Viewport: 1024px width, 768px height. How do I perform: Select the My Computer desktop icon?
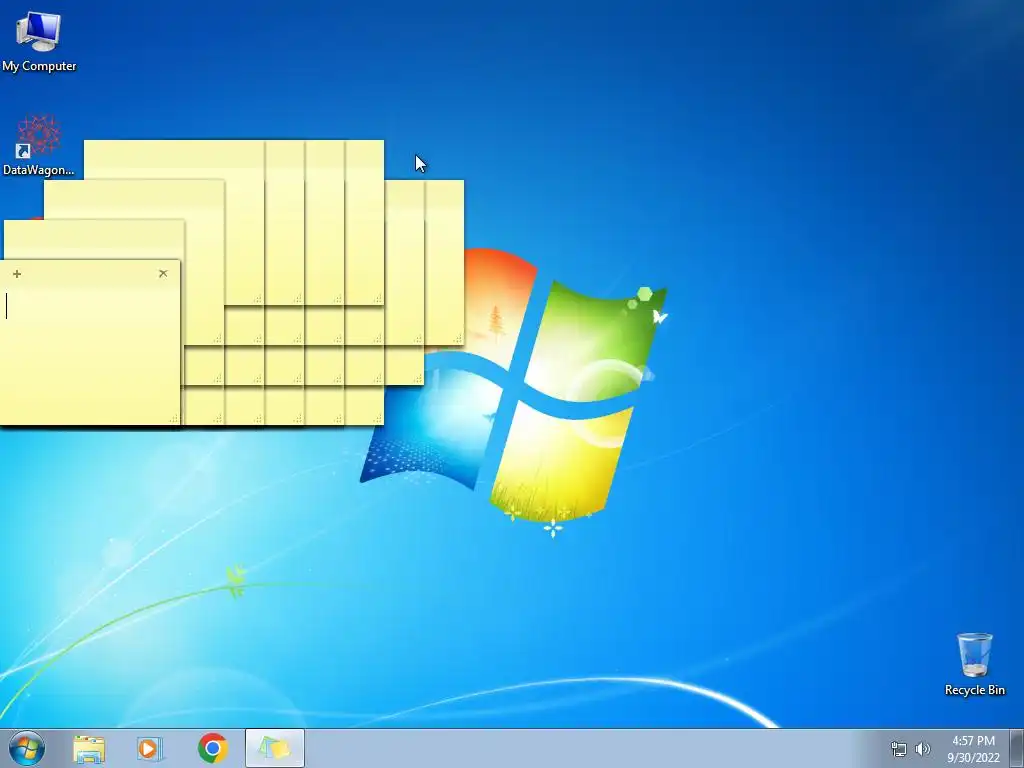tap(39, 41)
